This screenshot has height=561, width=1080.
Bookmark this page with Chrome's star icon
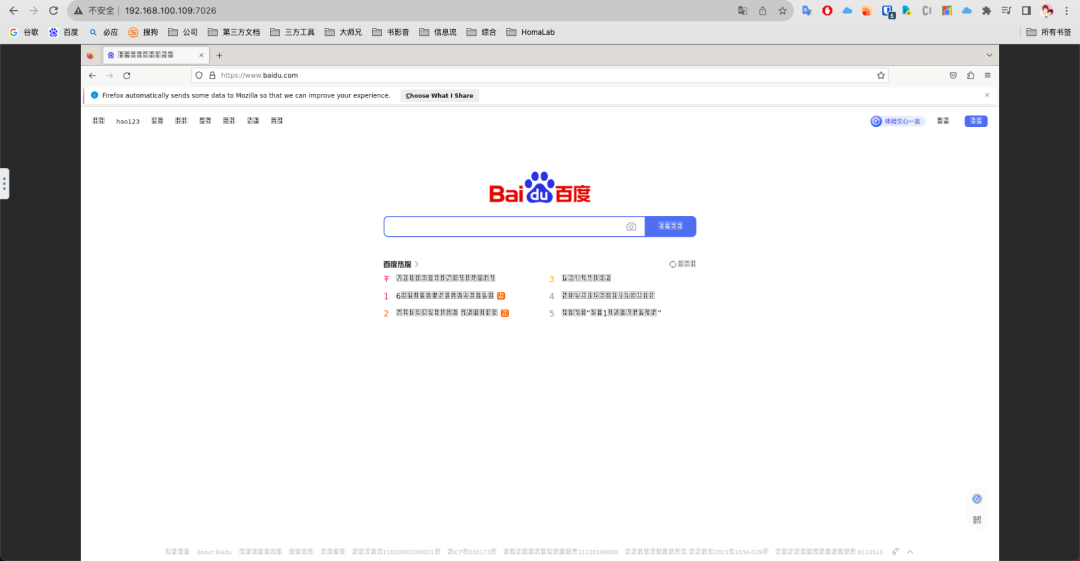[x=782, y=10]
